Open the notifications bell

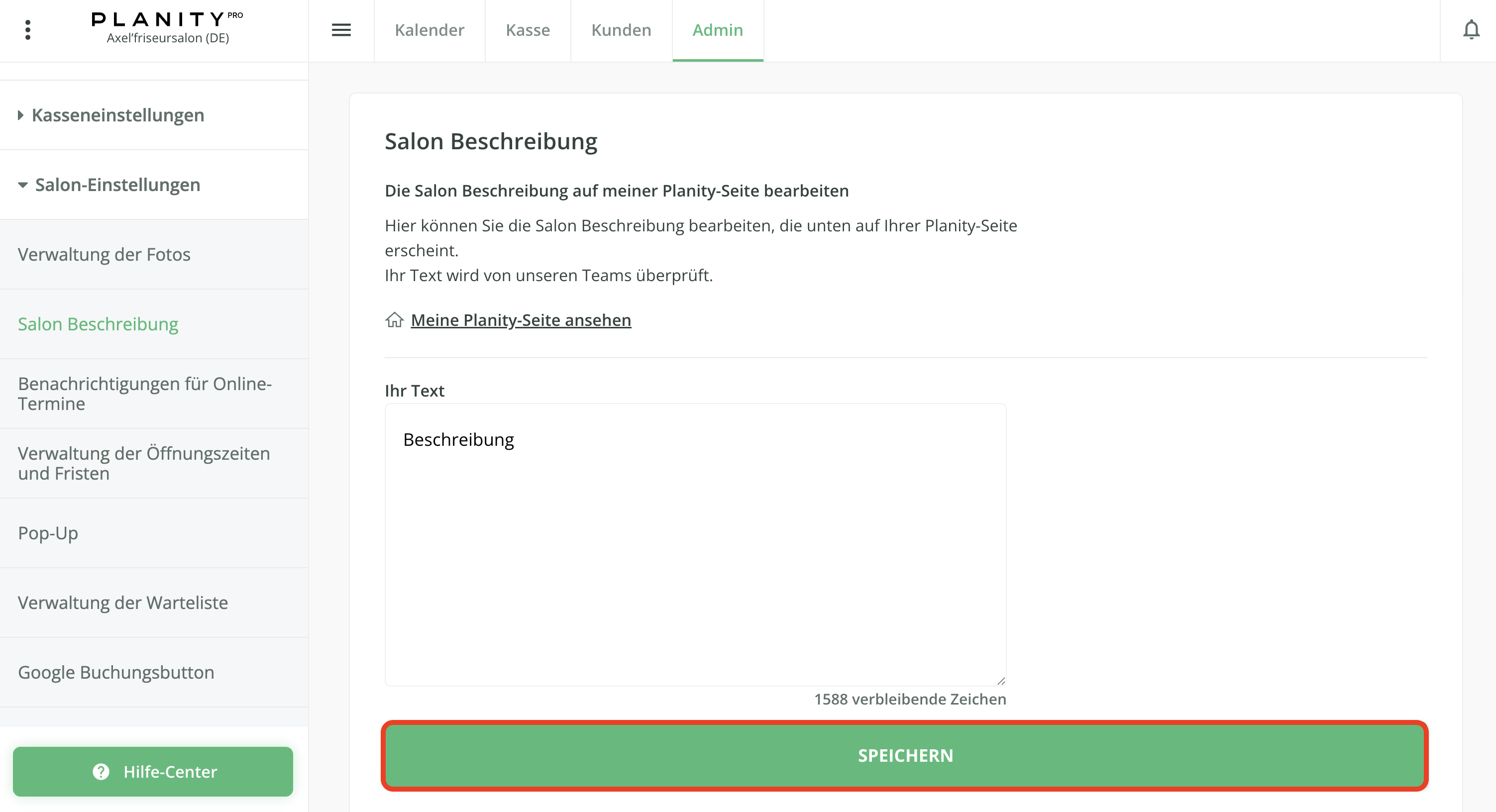coord(1471,29)
